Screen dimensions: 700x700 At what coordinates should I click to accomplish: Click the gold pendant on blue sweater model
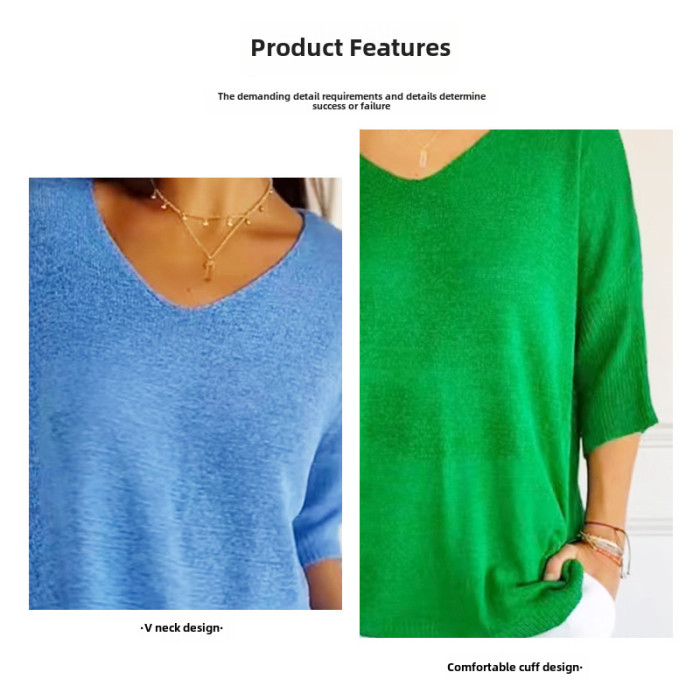point(208,270)
